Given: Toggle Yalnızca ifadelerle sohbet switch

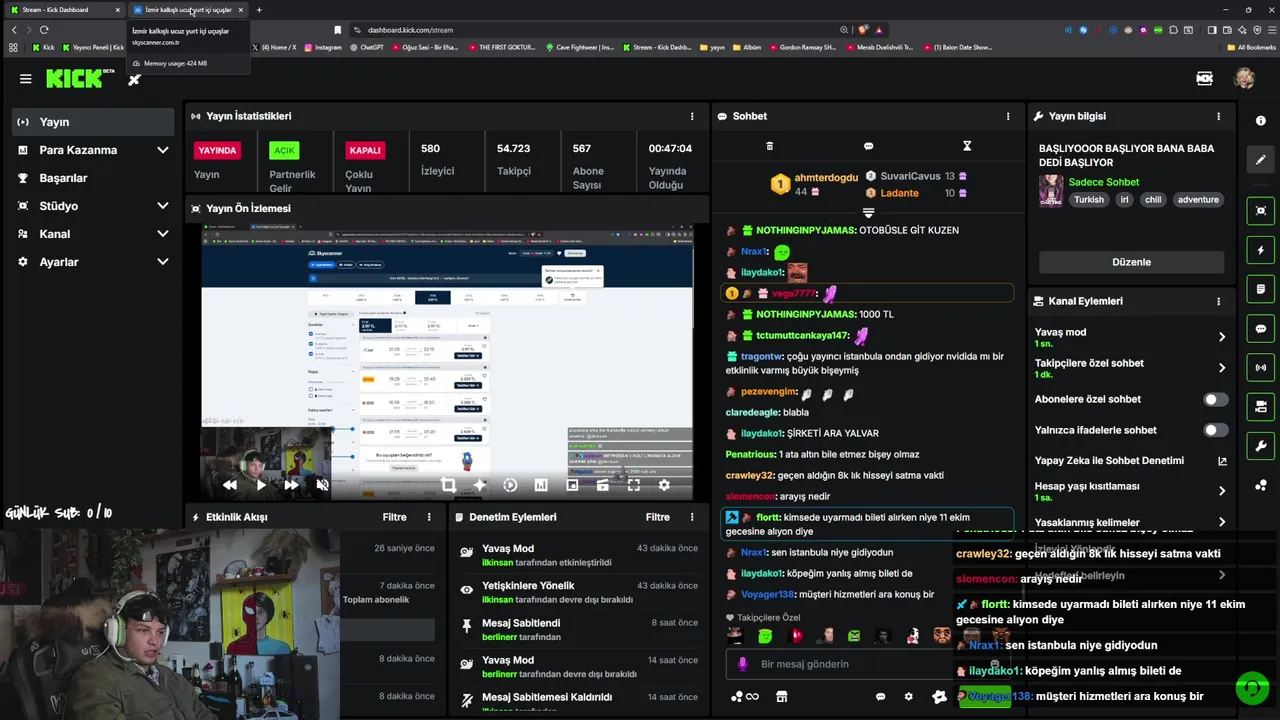Looking at the screenshot, I should 1215,430.
